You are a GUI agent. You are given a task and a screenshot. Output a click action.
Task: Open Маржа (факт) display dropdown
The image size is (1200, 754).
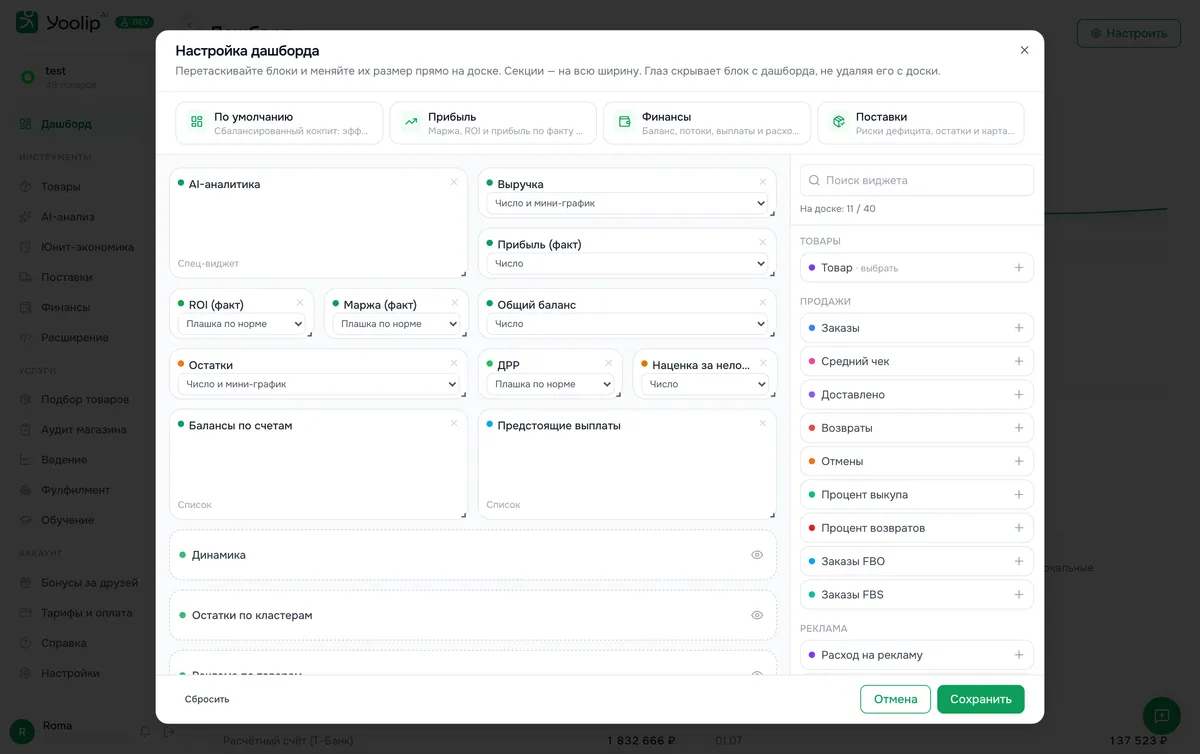point(396,324)
